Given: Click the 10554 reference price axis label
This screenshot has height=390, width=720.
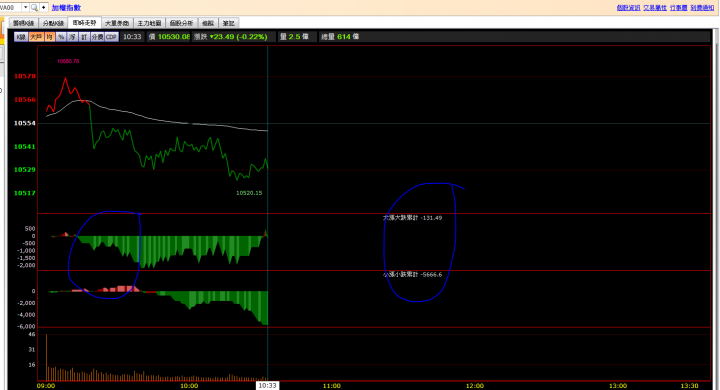Looking at the screenshot, I should pos(24,123).
